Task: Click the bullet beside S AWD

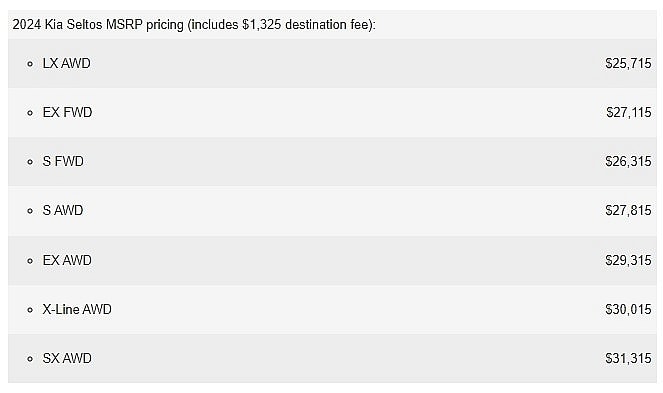Action: point(30,211)
